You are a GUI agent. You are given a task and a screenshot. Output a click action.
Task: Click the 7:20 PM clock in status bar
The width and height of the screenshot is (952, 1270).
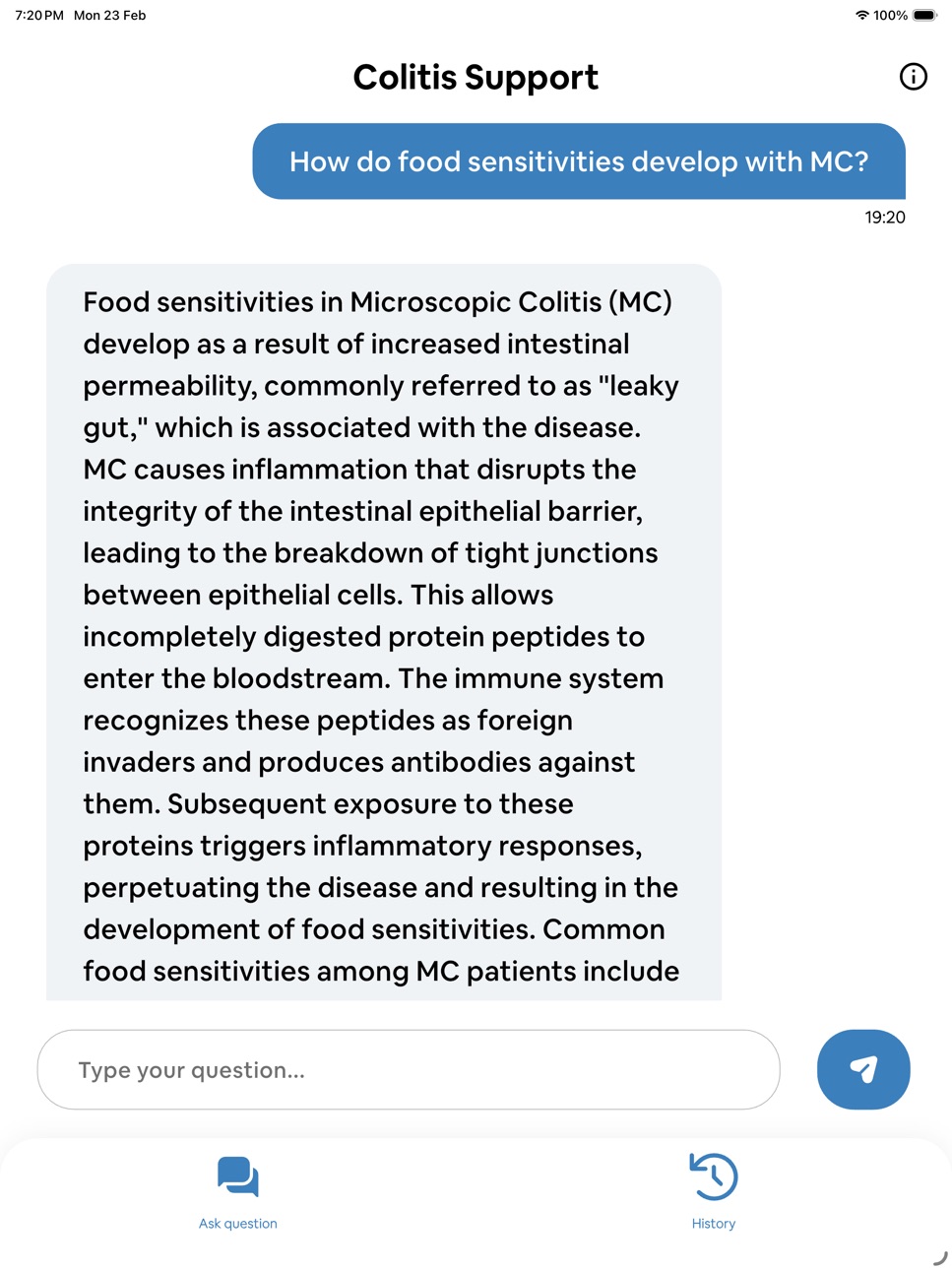(39, 16)
